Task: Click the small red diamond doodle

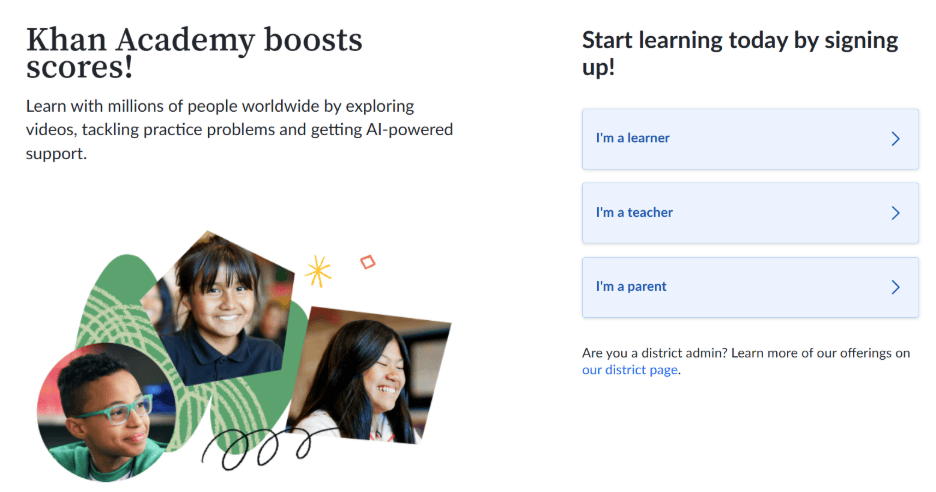Action: 367,262
